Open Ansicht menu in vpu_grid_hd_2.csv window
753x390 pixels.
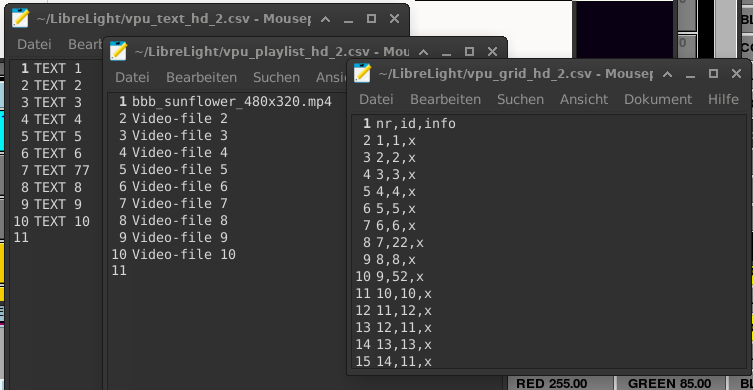584,99
